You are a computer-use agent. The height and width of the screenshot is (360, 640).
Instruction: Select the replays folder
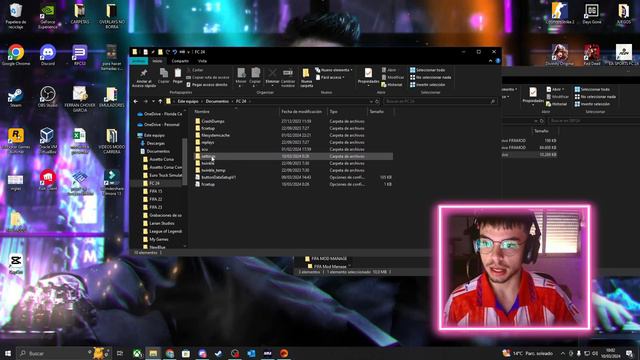(x=208, y=142)
